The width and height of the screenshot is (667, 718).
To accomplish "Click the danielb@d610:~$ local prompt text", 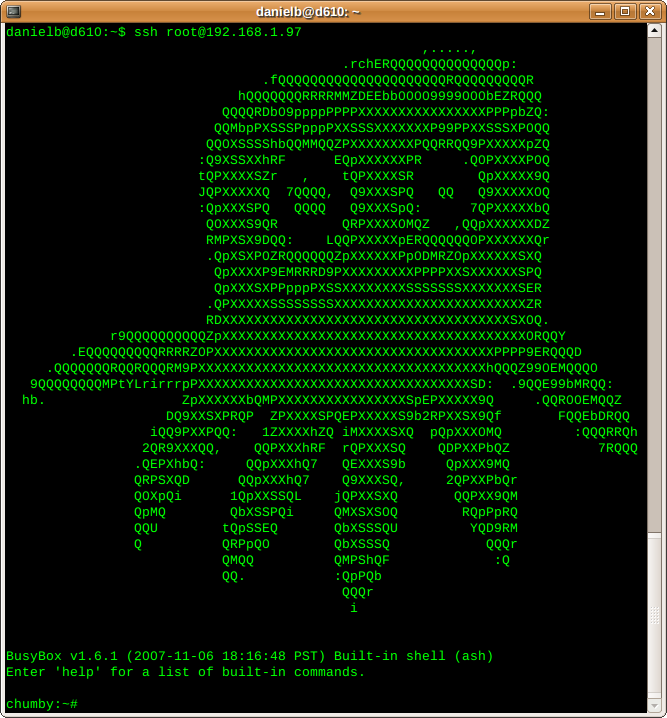I will coord(66,32).
